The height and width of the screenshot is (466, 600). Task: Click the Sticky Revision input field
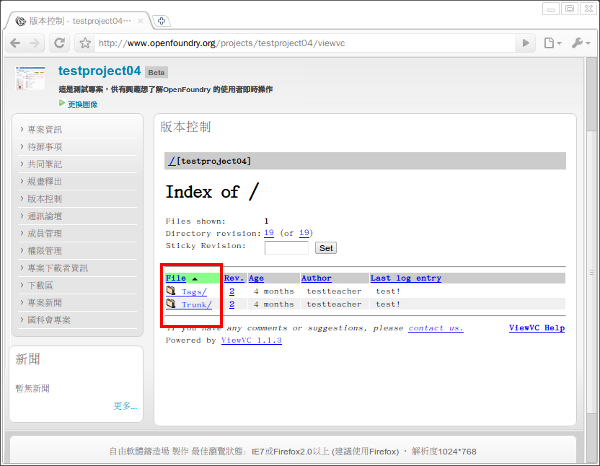click(x=286, y=248)
